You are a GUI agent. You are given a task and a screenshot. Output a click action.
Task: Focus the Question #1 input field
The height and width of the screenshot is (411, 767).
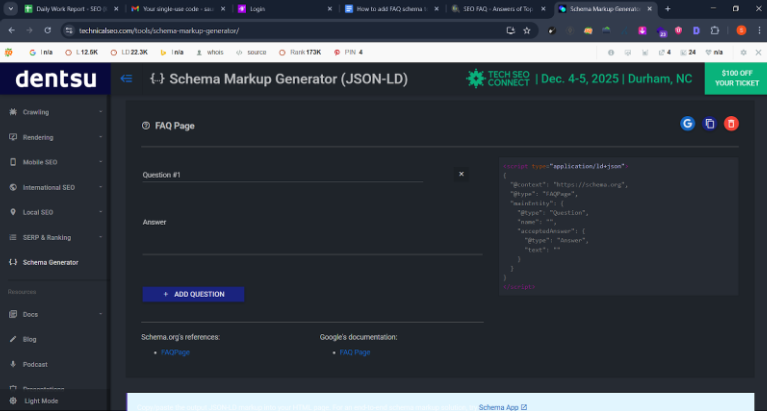coord(282,175)
